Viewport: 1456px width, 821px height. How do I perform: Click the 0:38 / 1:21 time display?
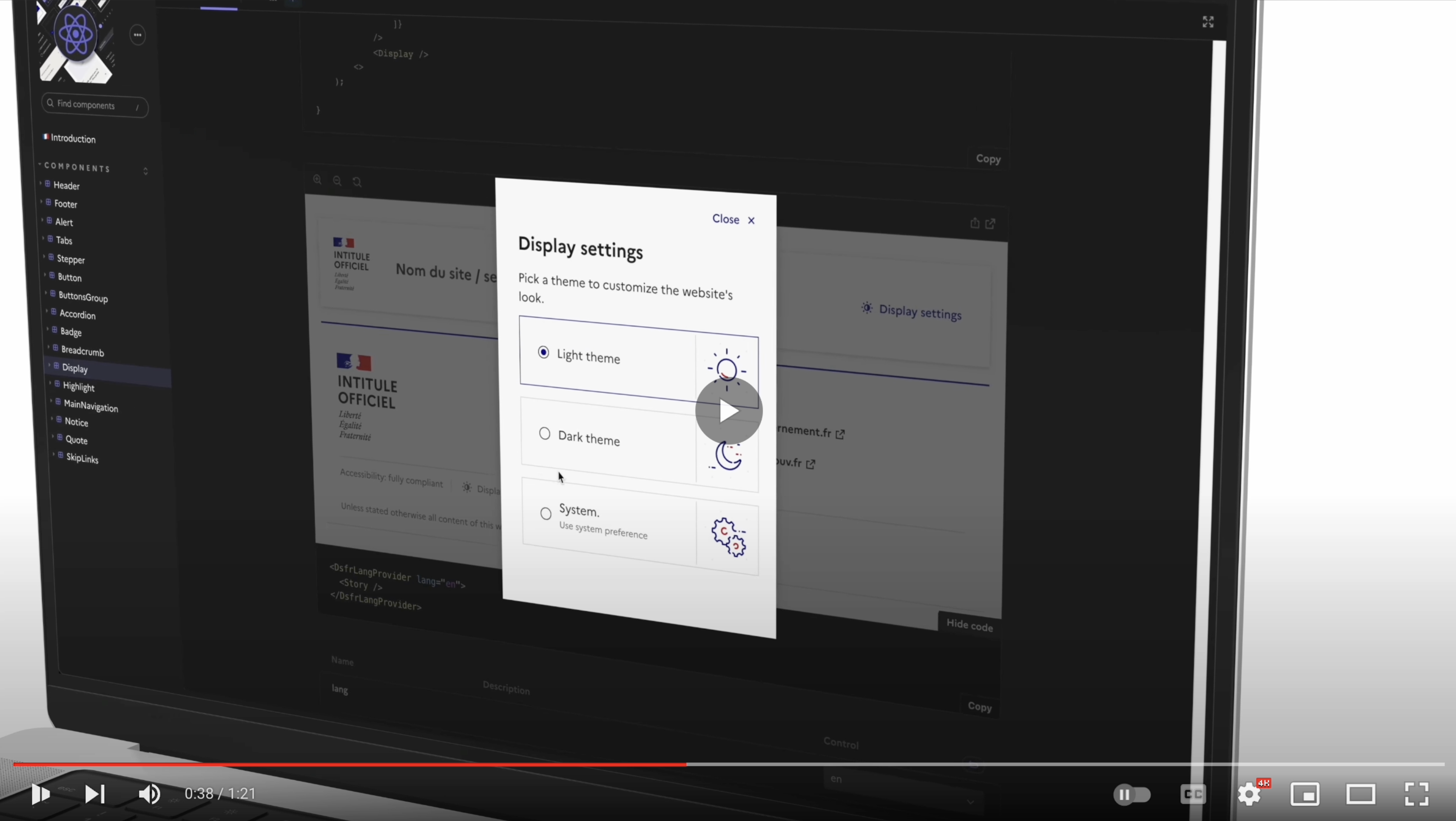[220, 794]
